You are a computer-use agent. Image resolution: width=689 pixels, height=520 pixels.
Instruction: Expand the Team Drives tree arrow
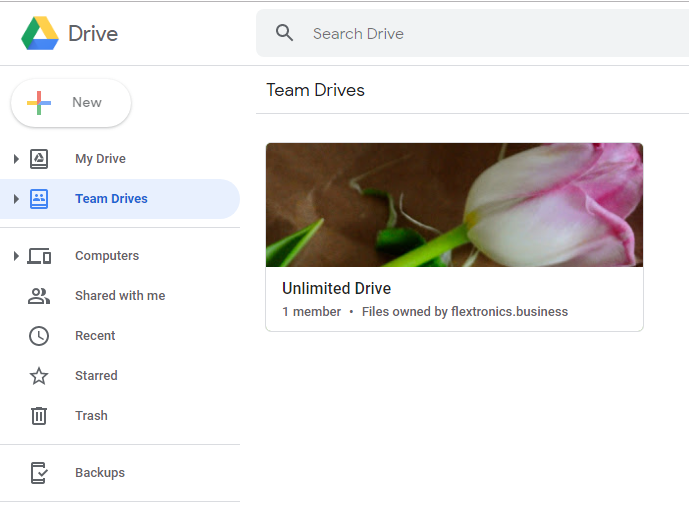pos(16,199)
